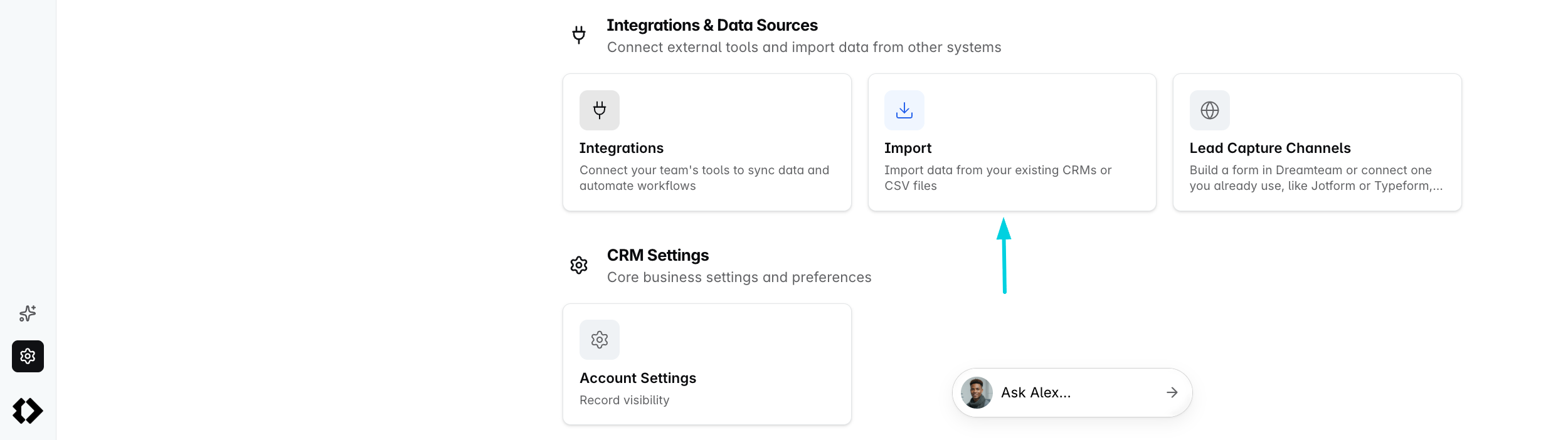Open Account Settings
This screenshot has height=440, width=1568.
tap(638, 378)
